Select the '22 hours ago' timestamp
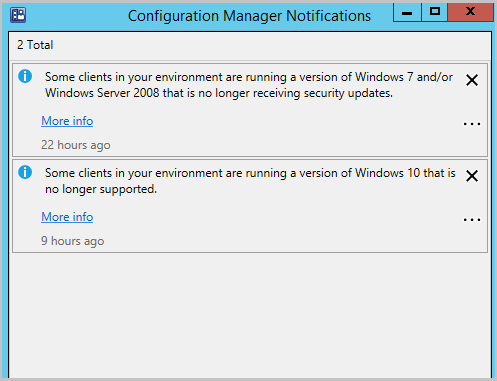Screen dimensions: 497x381 point(76,145)
